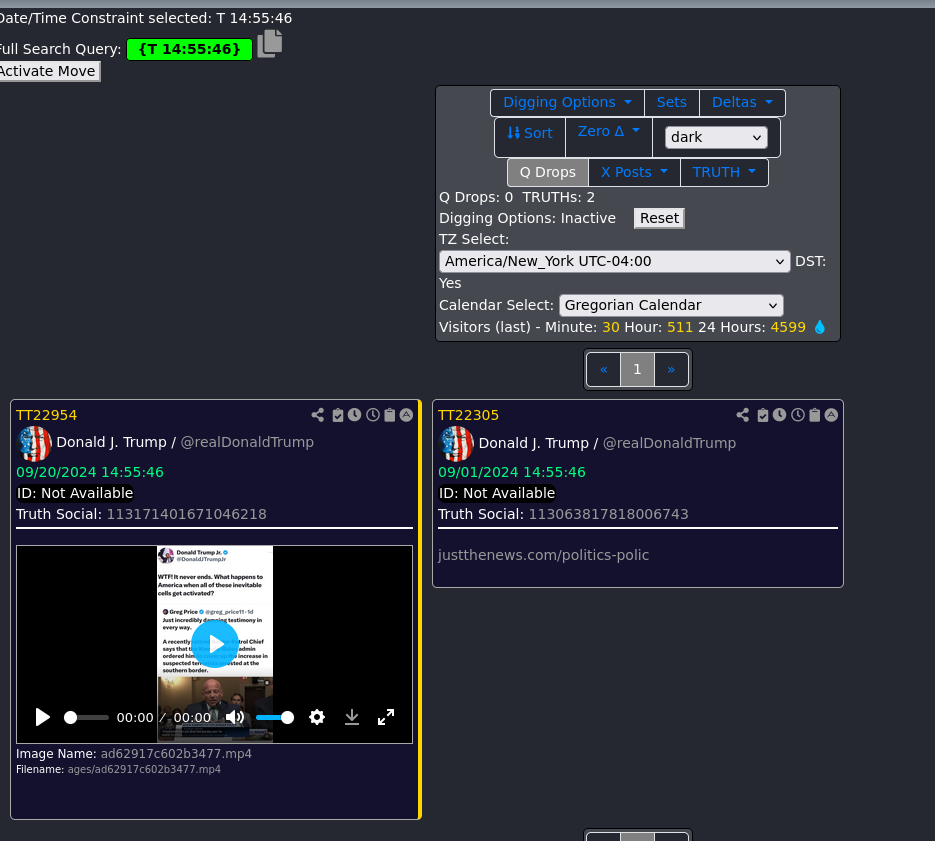This screenshot has height=841, width=935.
Task: Copy the full search query with the copy icon
Action: pos(270,44)
